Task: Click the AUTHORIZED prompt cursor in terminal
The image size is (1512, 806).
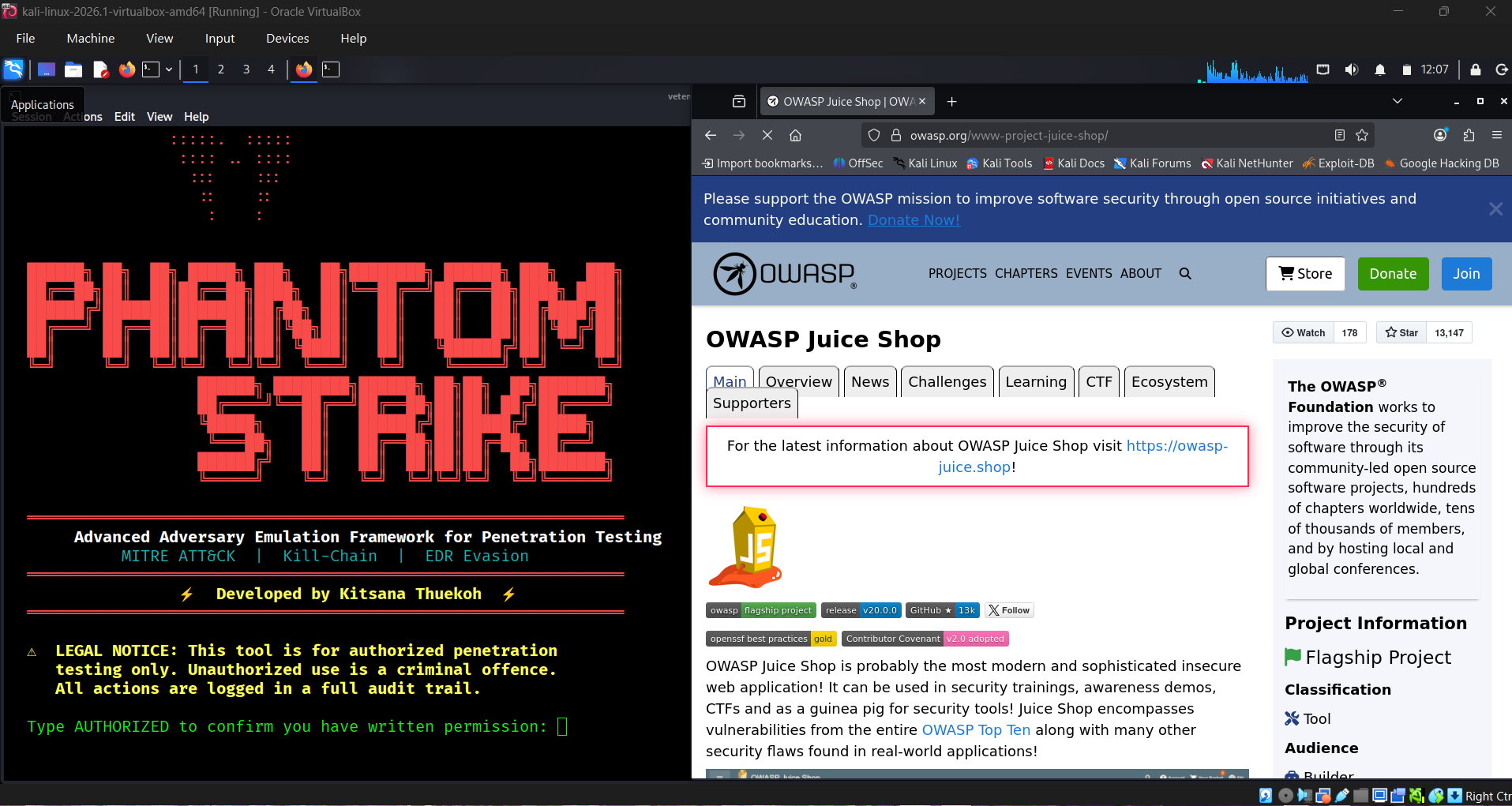Action: tap(562, 726)
